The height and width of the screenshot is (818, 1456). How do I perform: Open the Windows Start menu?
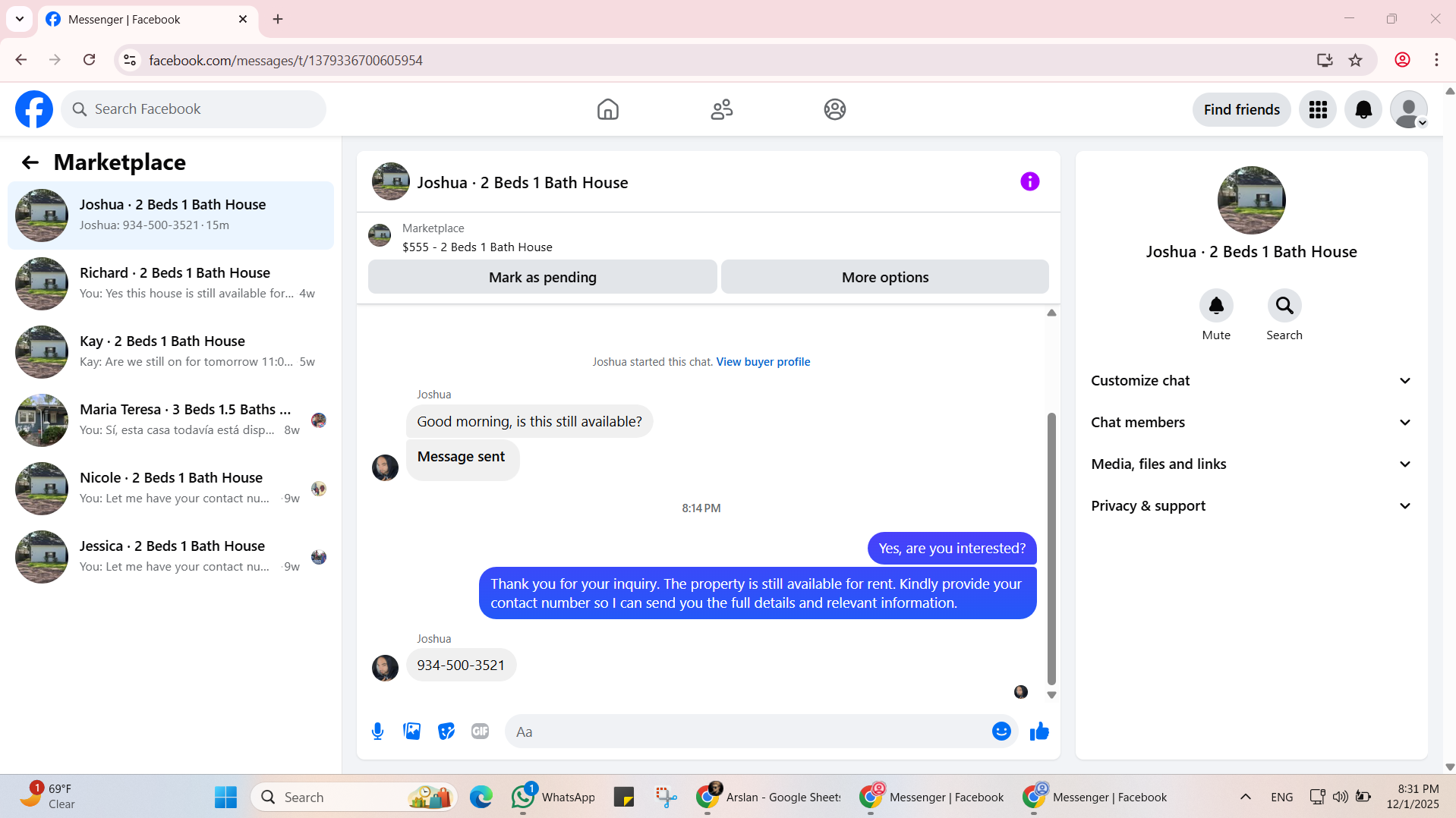click(225, 798)
